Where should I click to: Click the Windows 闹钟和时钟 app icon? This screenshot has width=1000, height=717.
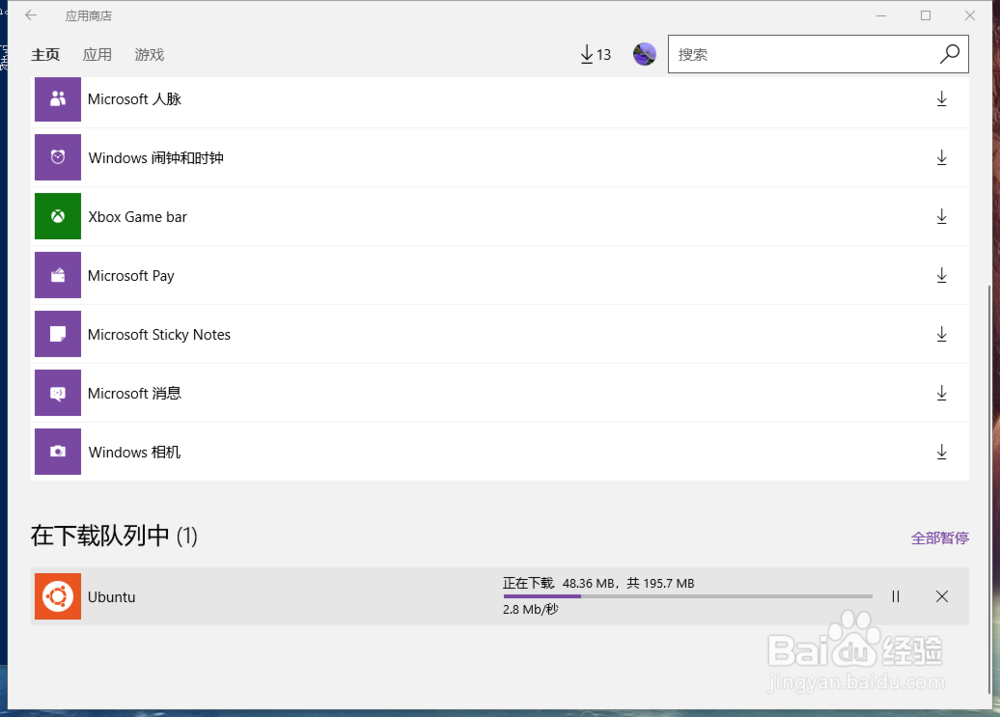coord(57,157)
